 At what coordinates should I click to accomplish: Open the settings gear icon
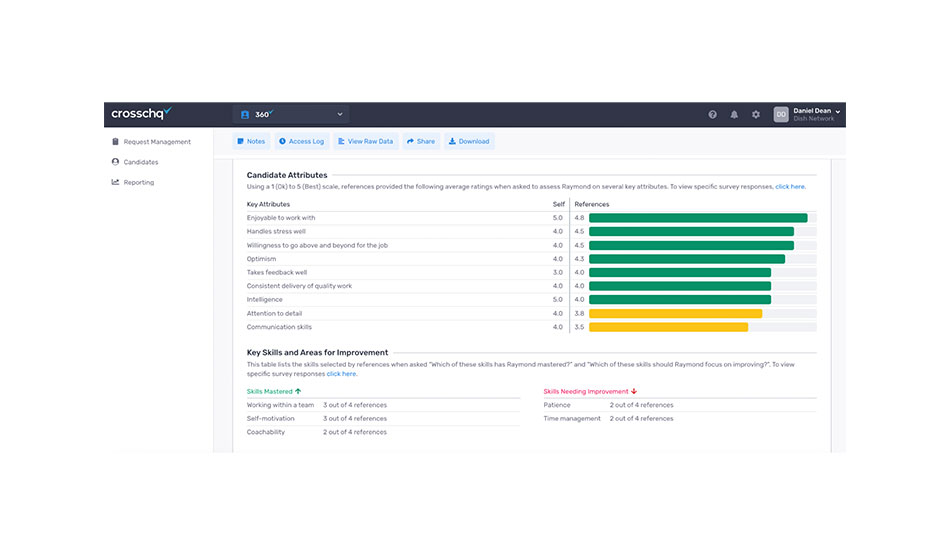(x=756, y=115)
